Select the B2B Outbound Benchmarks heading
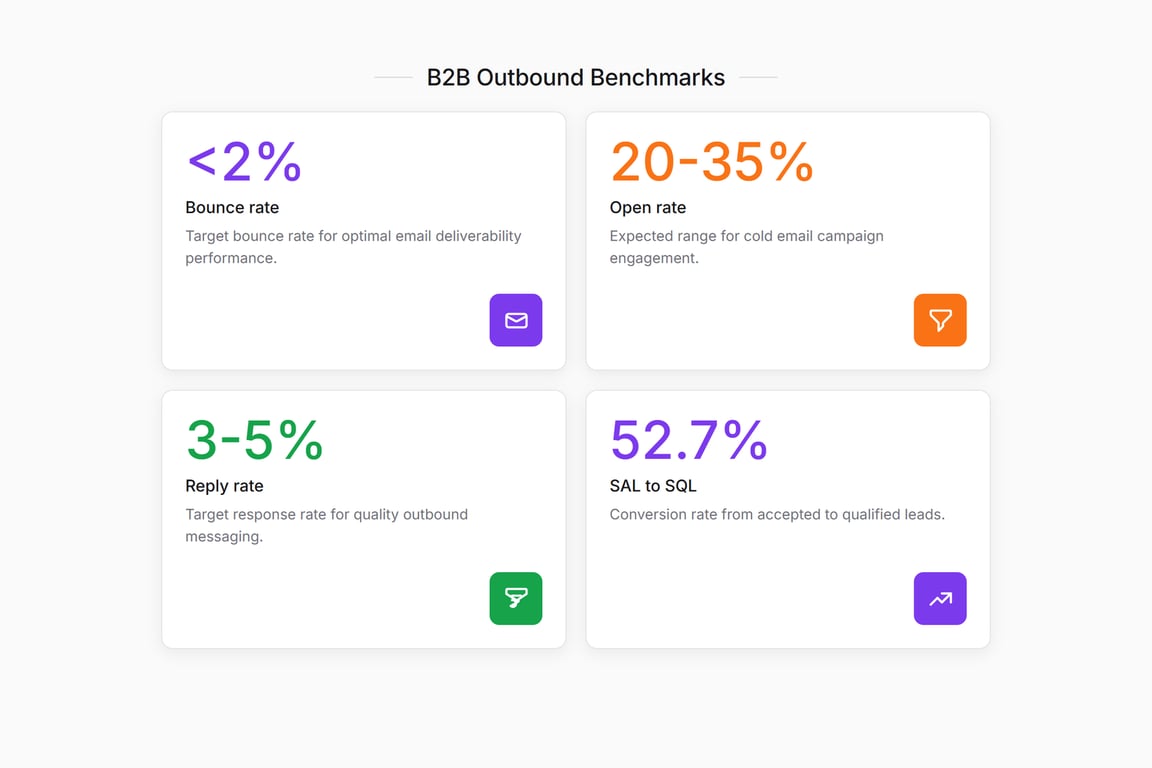1152x768 pixels. 575,77
